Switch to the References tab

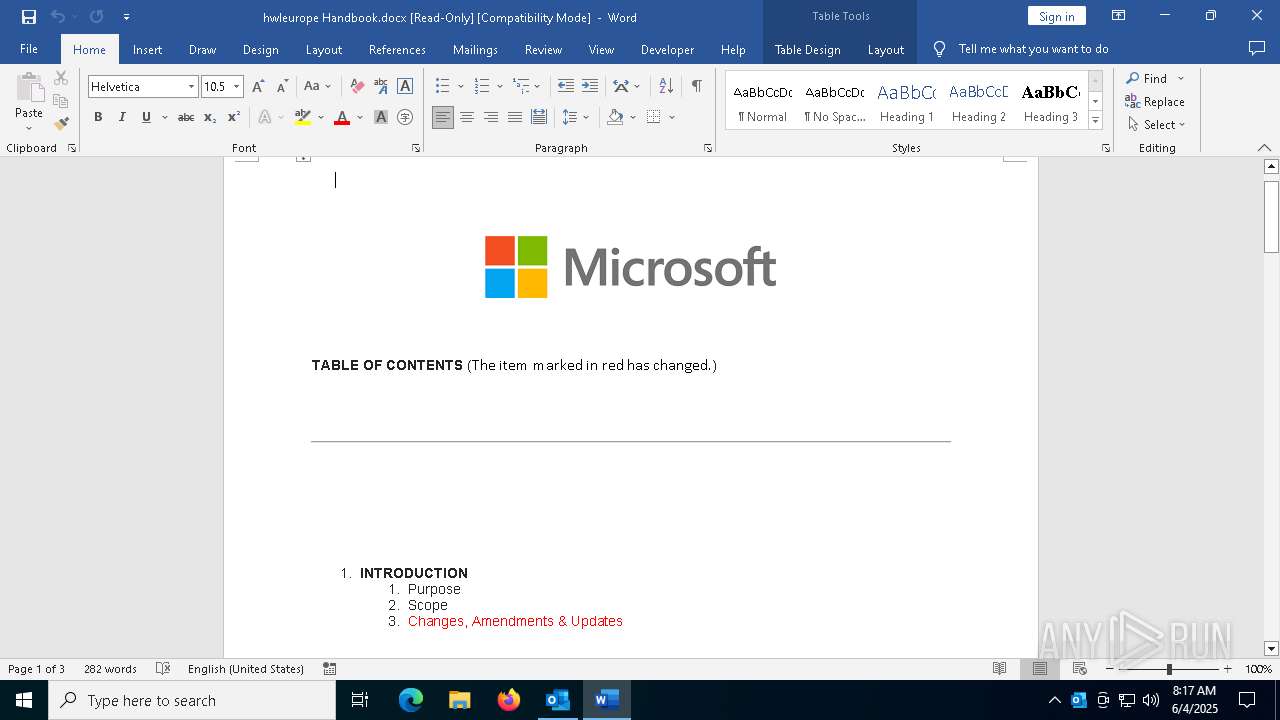[x=397, y=49]
